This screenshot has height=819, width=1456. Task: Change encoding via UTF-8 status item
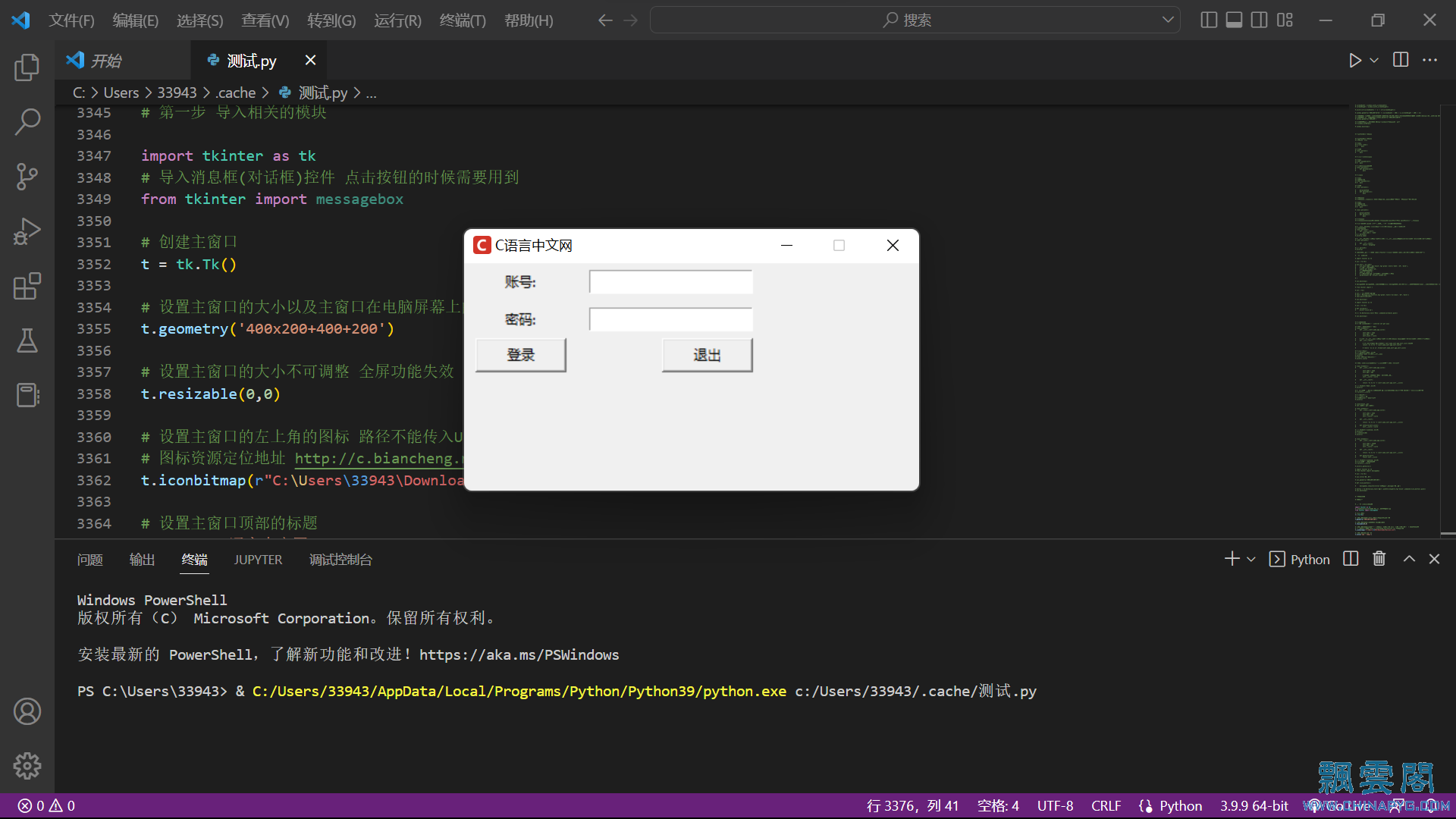pyautogui.click(x=1055, y=805)
